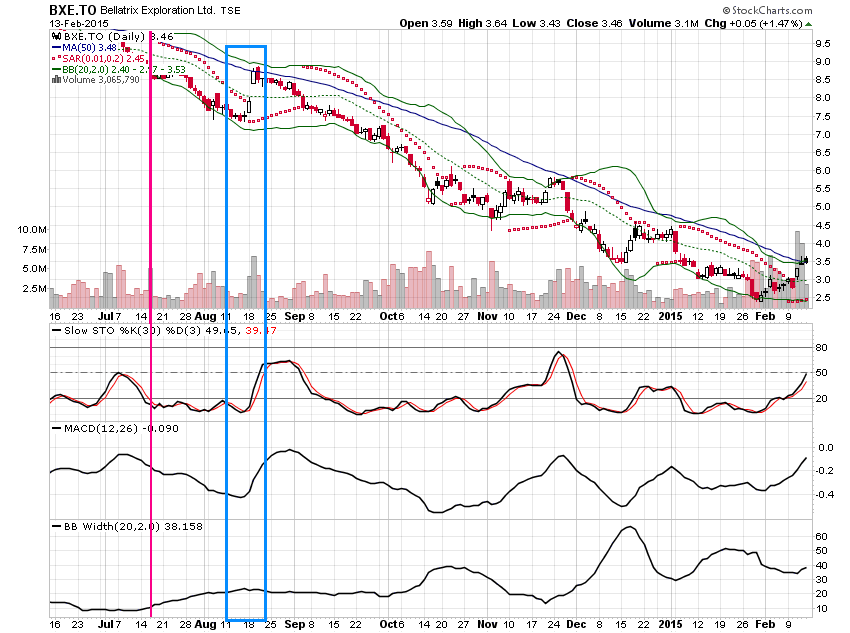Click the volume bars icon in the legend
This screenshot has height=633, width=850.
tap(56, 80)
